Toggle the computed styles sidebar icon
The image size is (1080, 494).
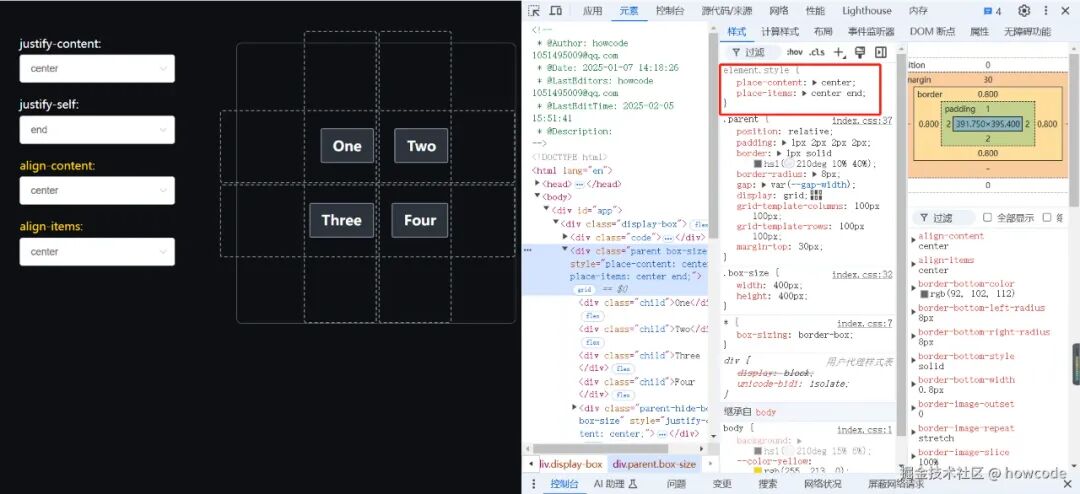880,52
